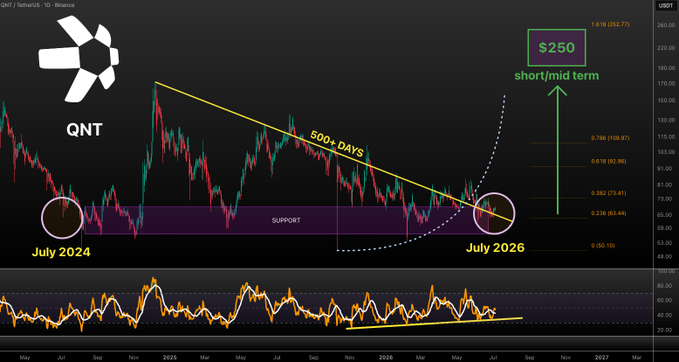The width and height of the screenshot is (679, 362).
Task: Click the Fibonacci label 0.236 (63.44)
Action: 609,213
